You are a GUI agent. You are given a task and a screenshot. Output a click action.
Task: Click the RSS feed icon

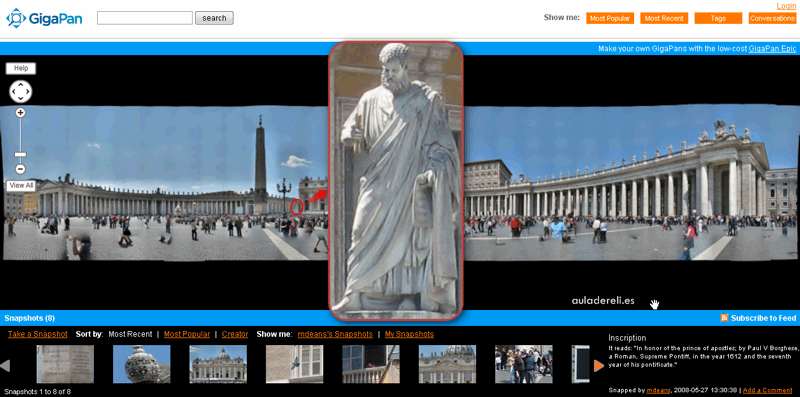pyautogui.click(x=724, y=318)
